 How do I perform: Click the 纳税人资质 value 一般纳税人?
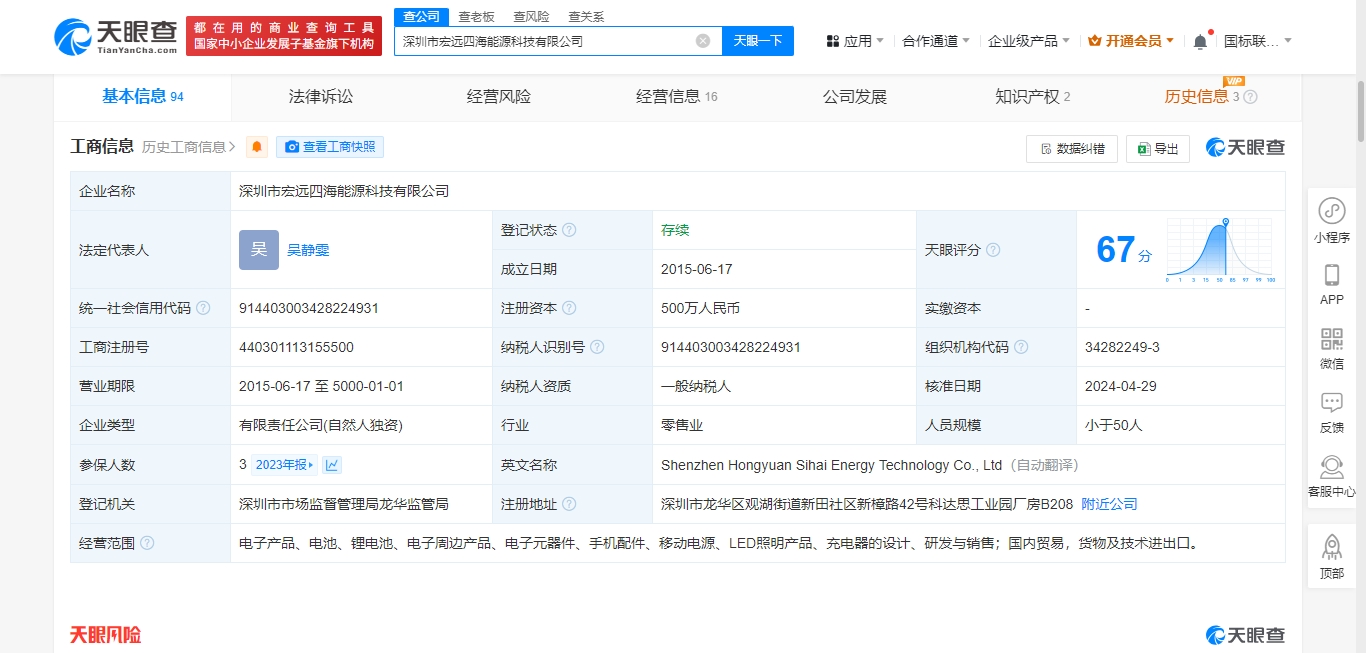(x=696, y=386)
